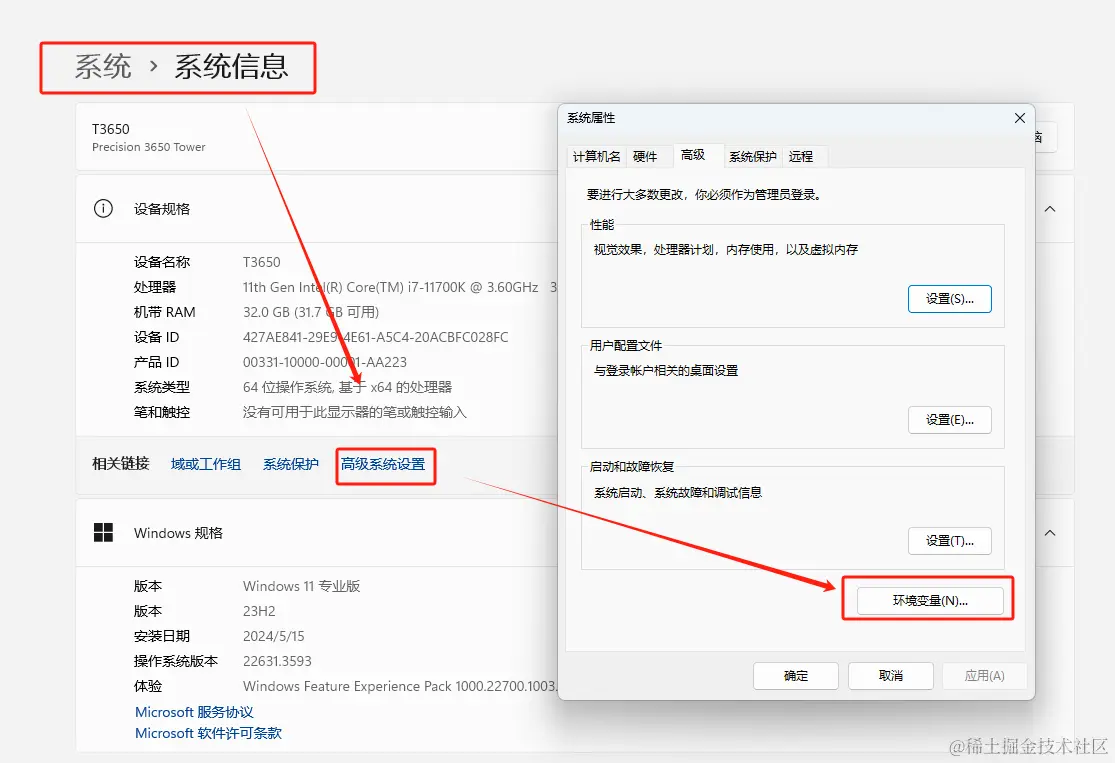Go back to 系统 via the breadcrumb
This screenshot has height=763, width=1115.
click(103, 67)
